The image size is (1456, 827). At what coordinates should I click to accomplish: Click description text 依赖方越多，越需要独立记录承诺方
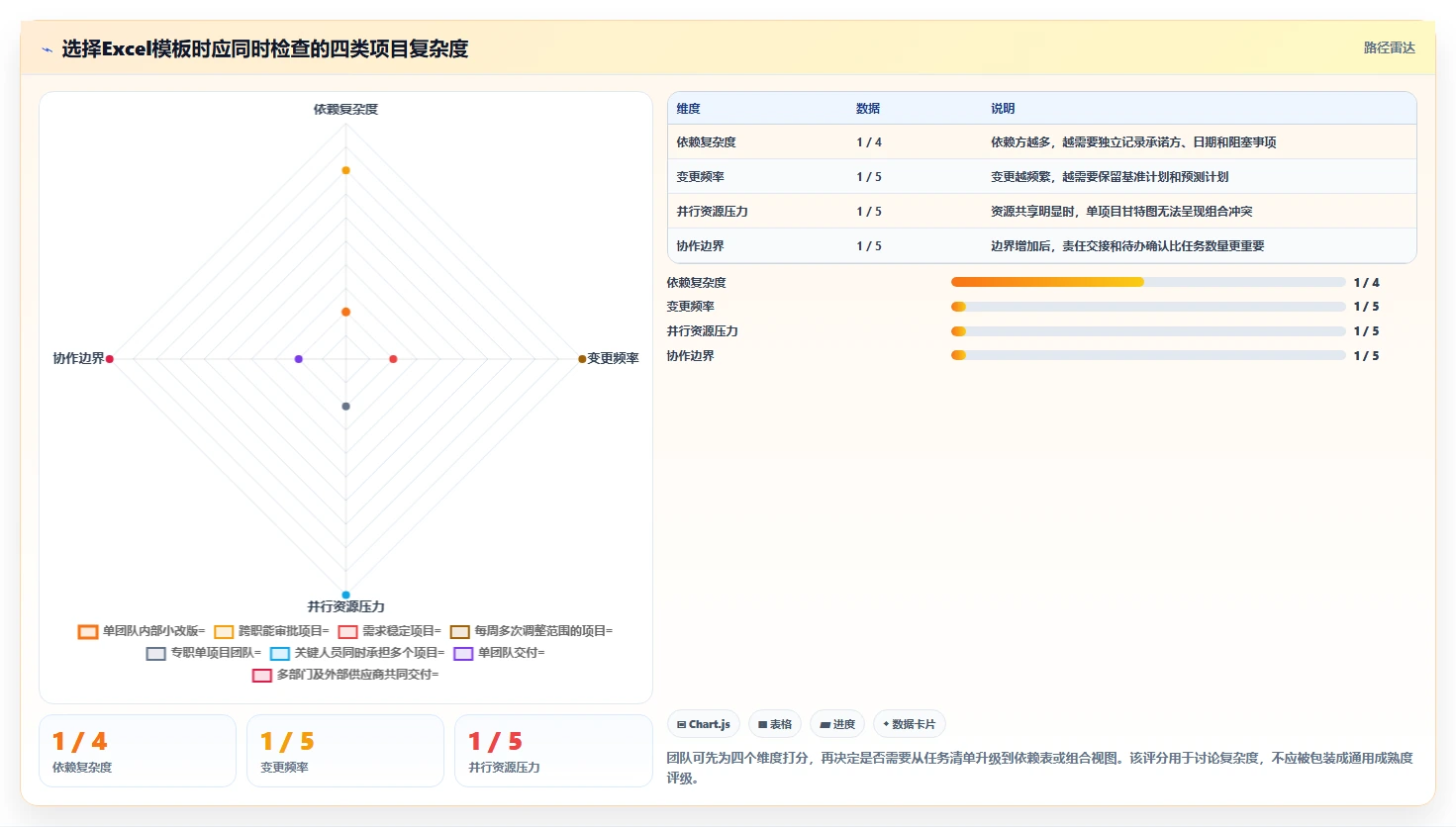click(x=1133, y=142)
